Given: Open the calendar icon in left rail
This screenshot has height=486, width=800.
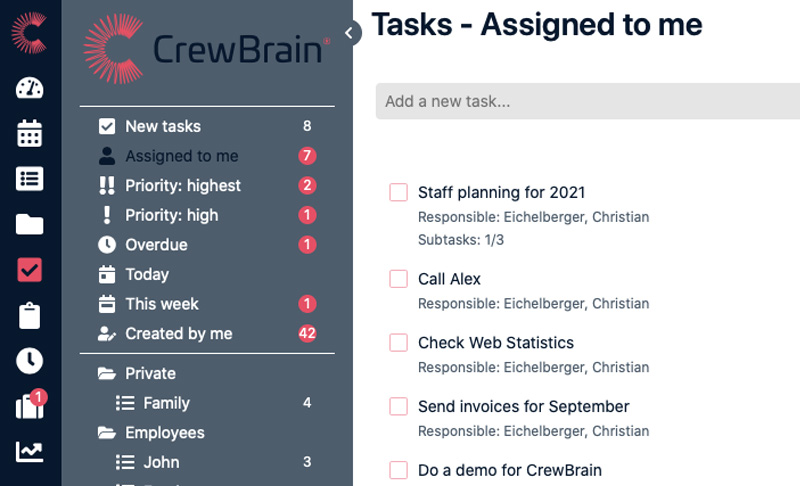Looking at the screenshot, I should pyautogui.click(x=30, y=133).
